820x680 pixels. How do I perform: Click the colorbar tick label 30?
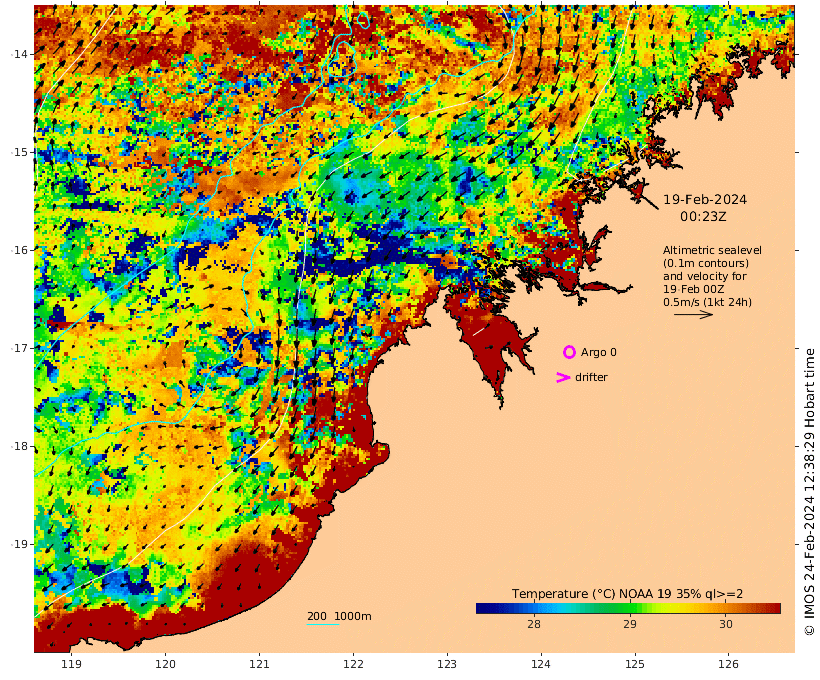point(725,624)
